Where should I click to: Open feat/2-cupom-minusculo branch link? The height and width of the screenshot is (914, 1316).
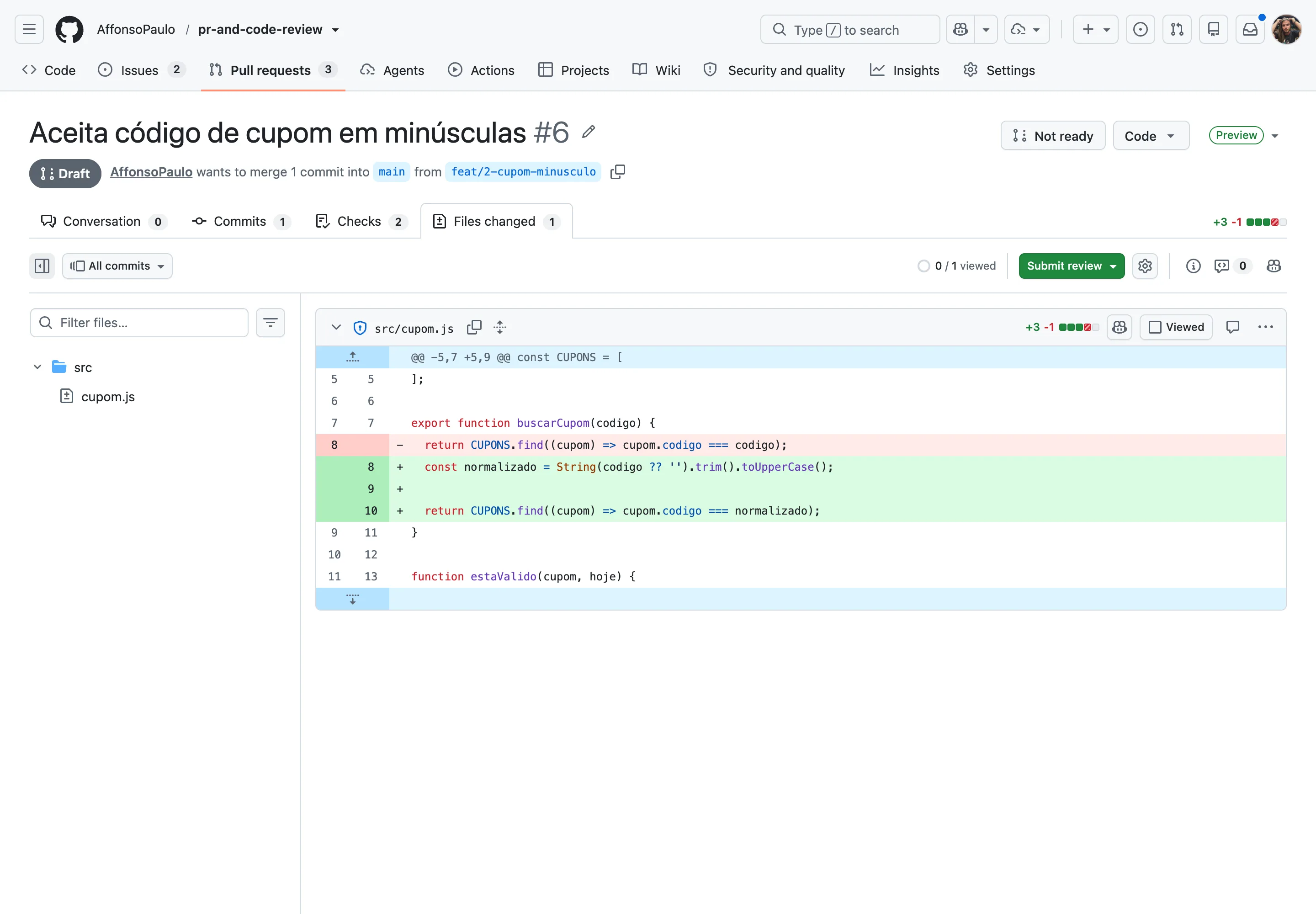click(523, 172)
